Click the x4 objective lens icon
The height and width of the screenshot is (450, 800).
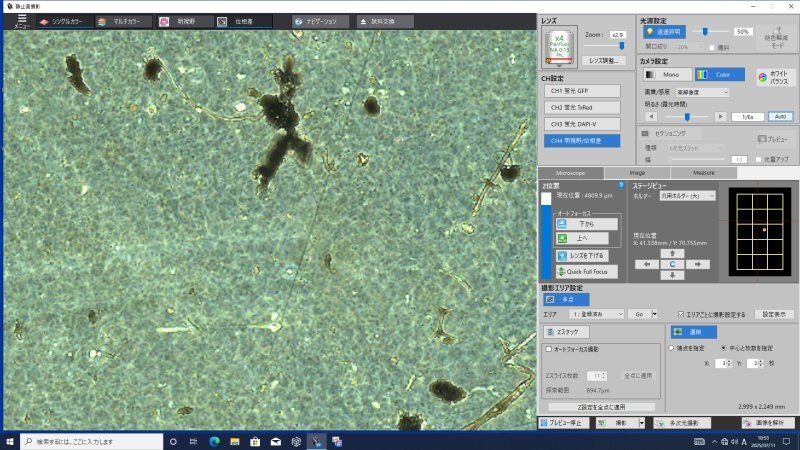pyautogui.click(x=559, y=47)
